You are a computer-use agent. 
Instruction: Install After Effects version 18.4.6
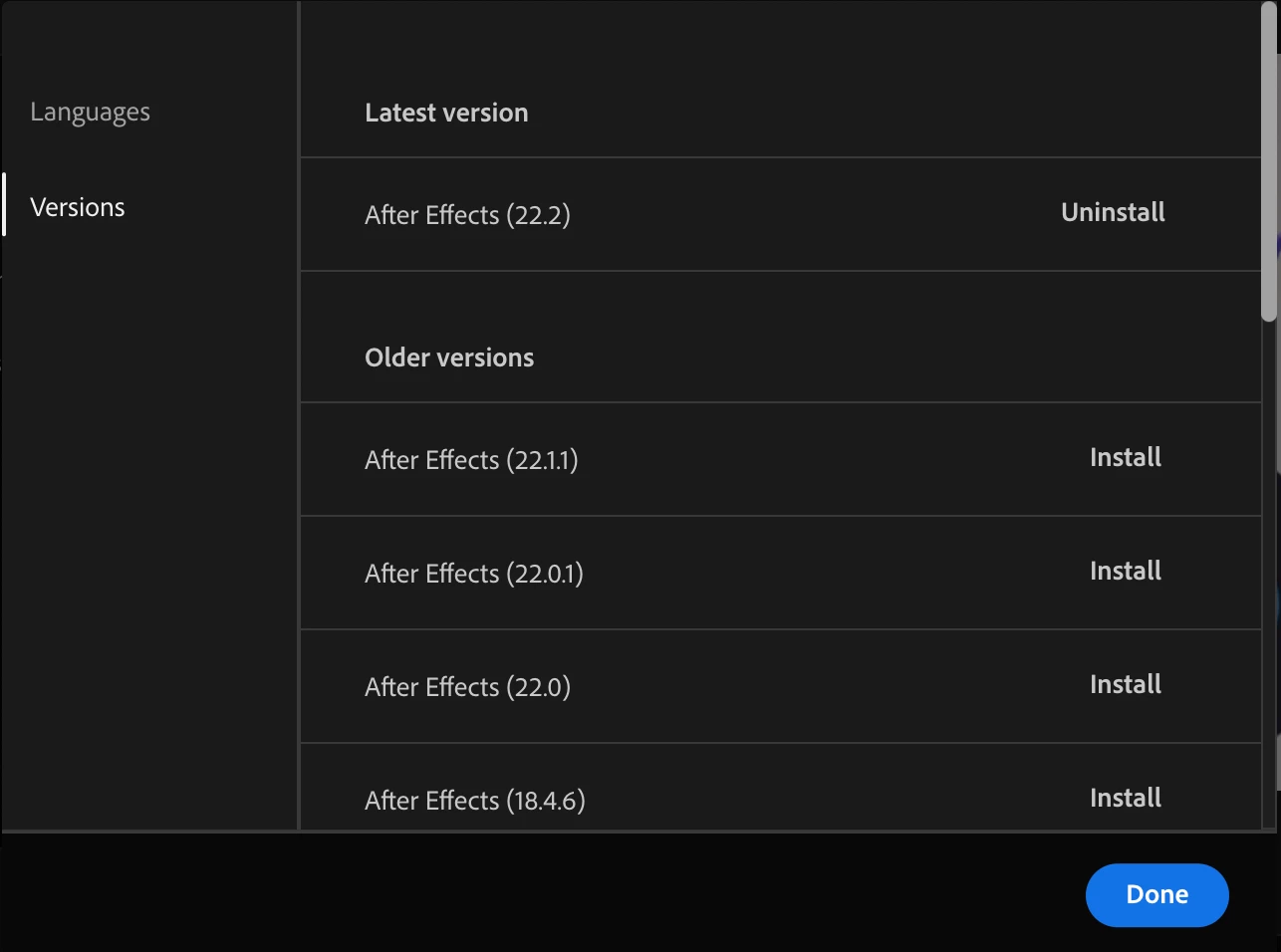[1125, 798]
